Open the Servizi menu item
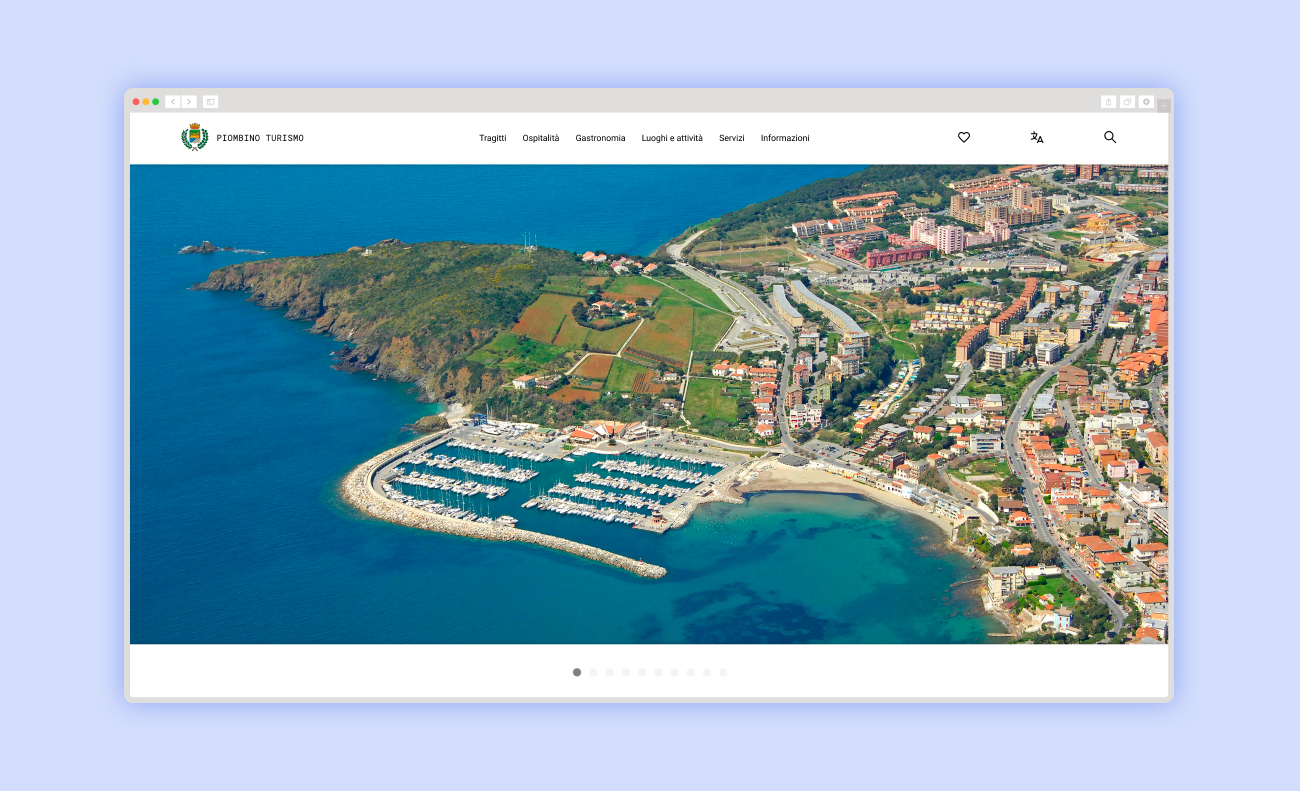 tap(732, 138)
